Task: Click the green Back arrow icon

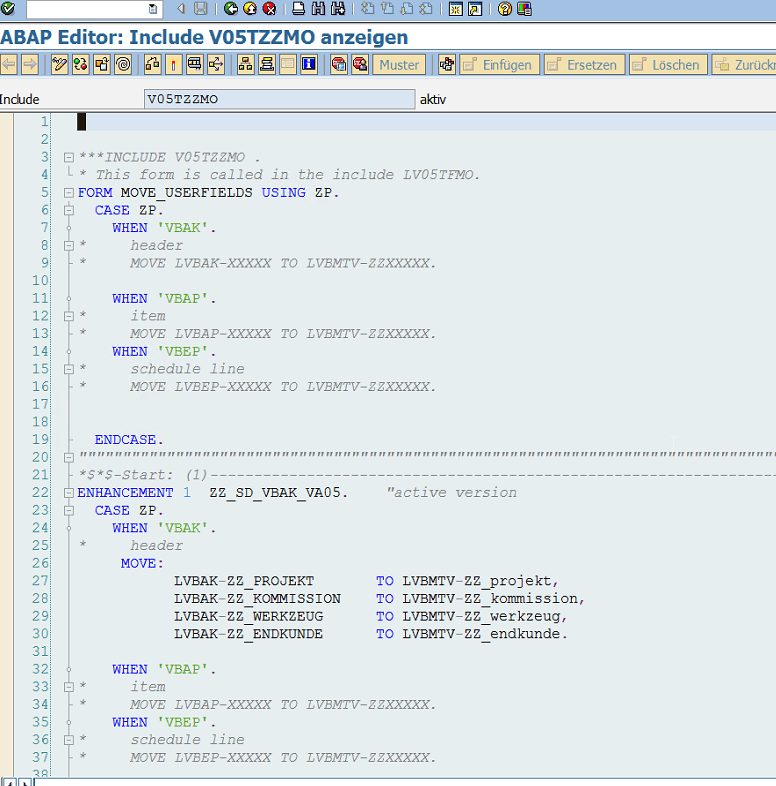Action: click(231, 9)
